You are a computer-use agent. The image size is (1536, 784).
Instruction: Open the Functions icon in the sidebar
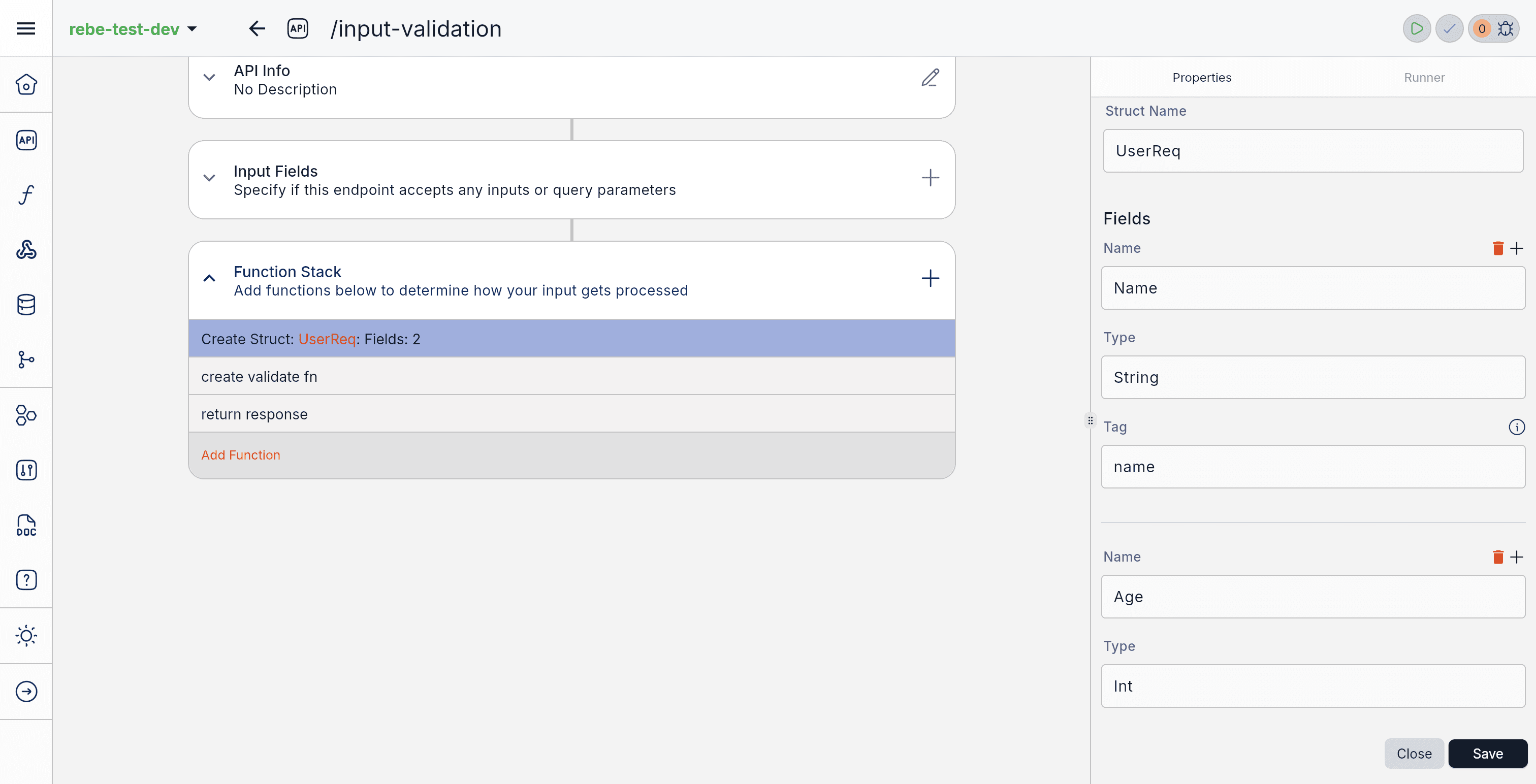pos(26,194)
